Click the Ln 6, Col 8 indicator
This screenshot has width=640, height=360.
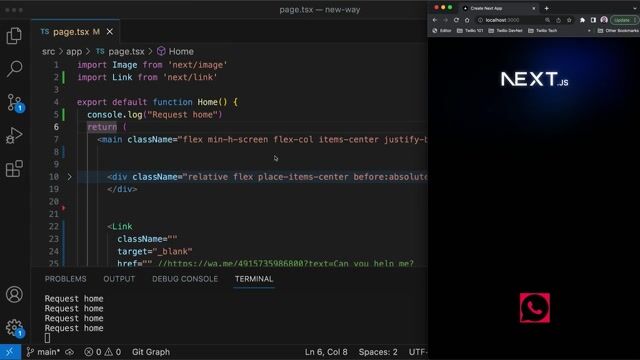point(326,352)
